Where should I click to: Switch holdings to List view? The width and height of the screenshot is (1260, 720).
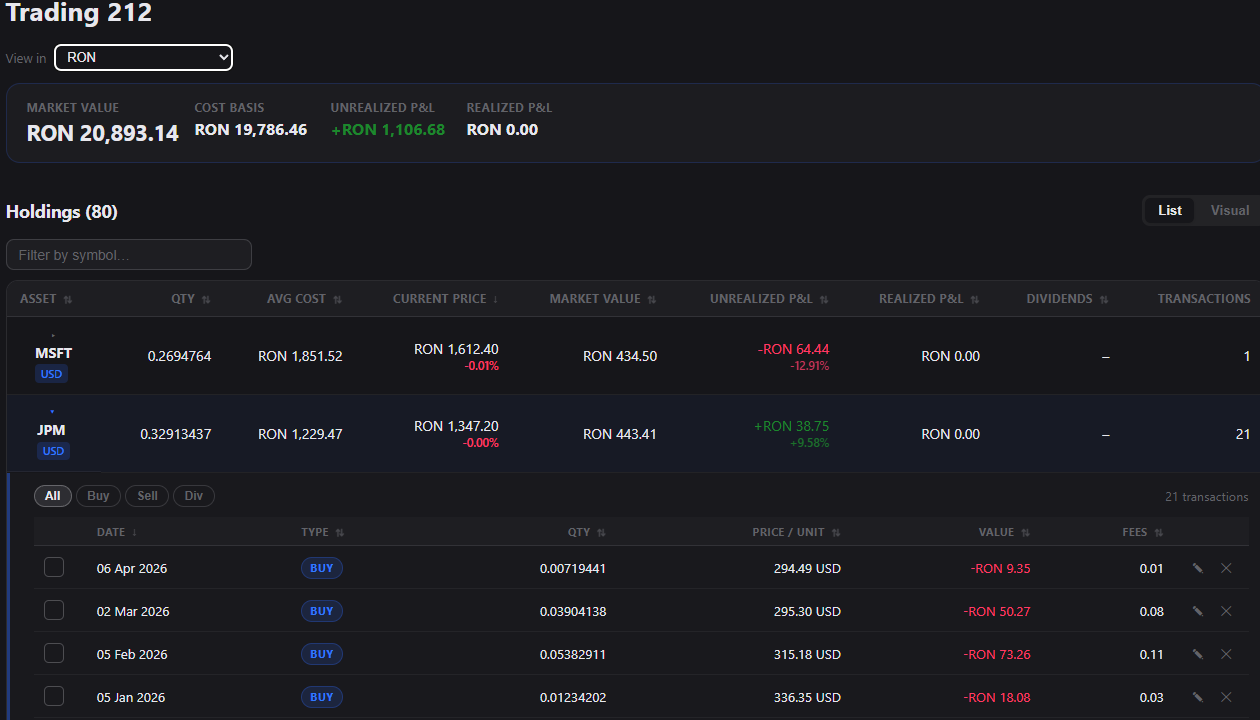tap(1170, 210)
